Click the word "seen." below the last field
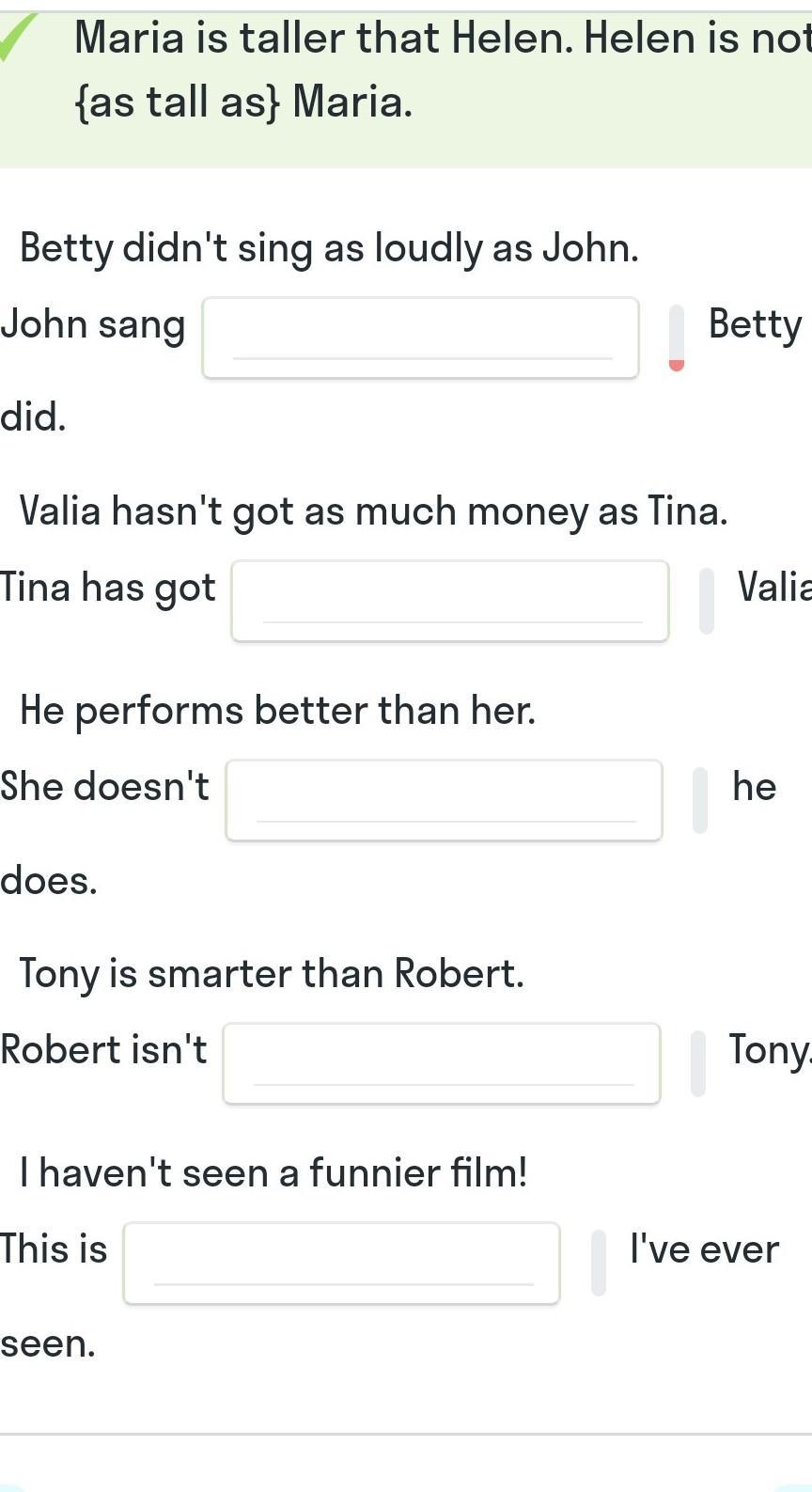This screenshot has height=1492, width=812. (x=48, y=1344)
